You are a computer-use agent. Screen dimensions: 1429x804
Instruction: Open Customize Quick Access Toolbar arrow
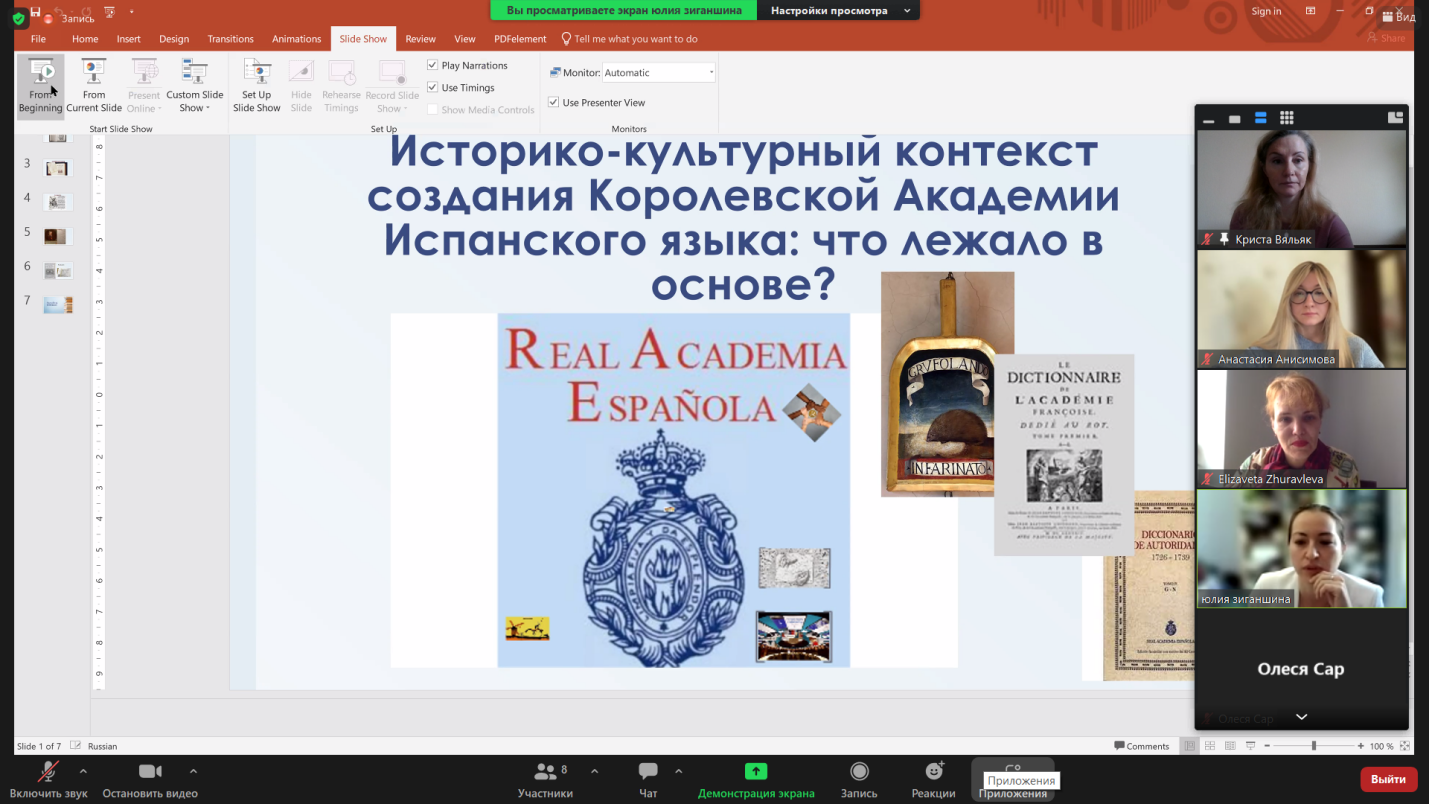tap(132, 11)
